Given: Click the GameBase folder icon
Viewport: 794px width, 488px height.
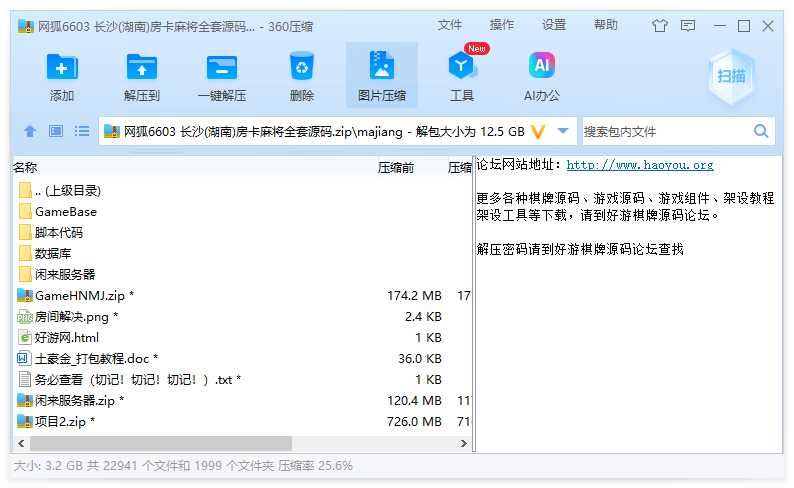Looking at the screenshot, I should click(25, 212).
